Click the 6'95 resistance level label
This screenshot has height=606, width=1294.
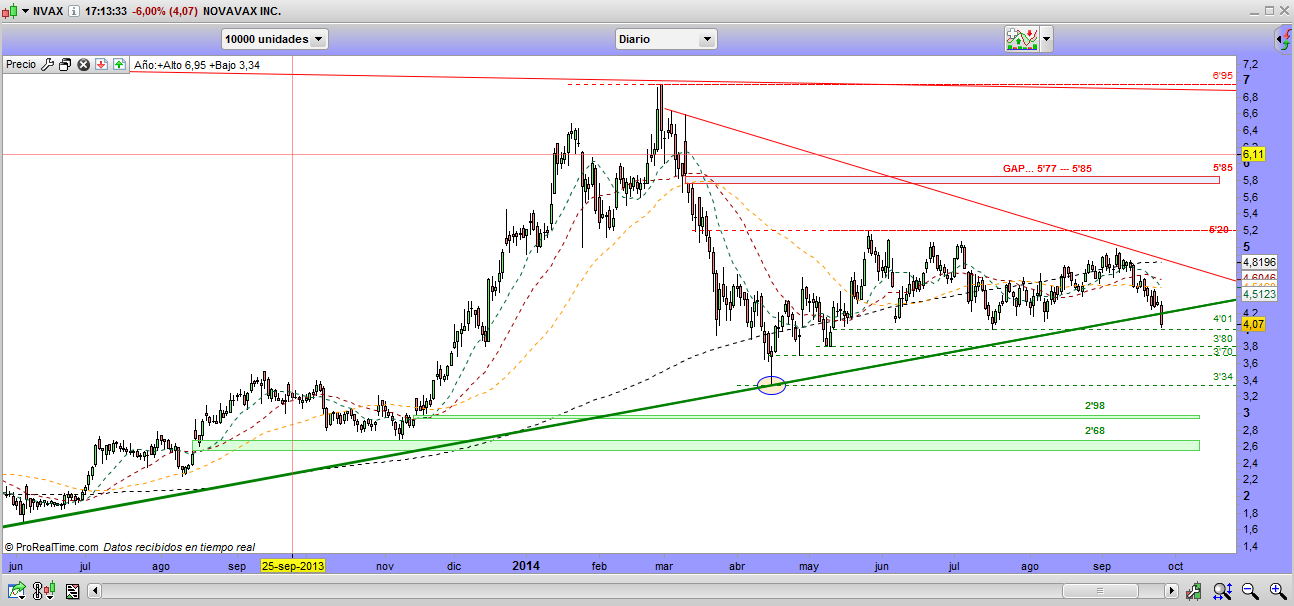(1220, 76)
